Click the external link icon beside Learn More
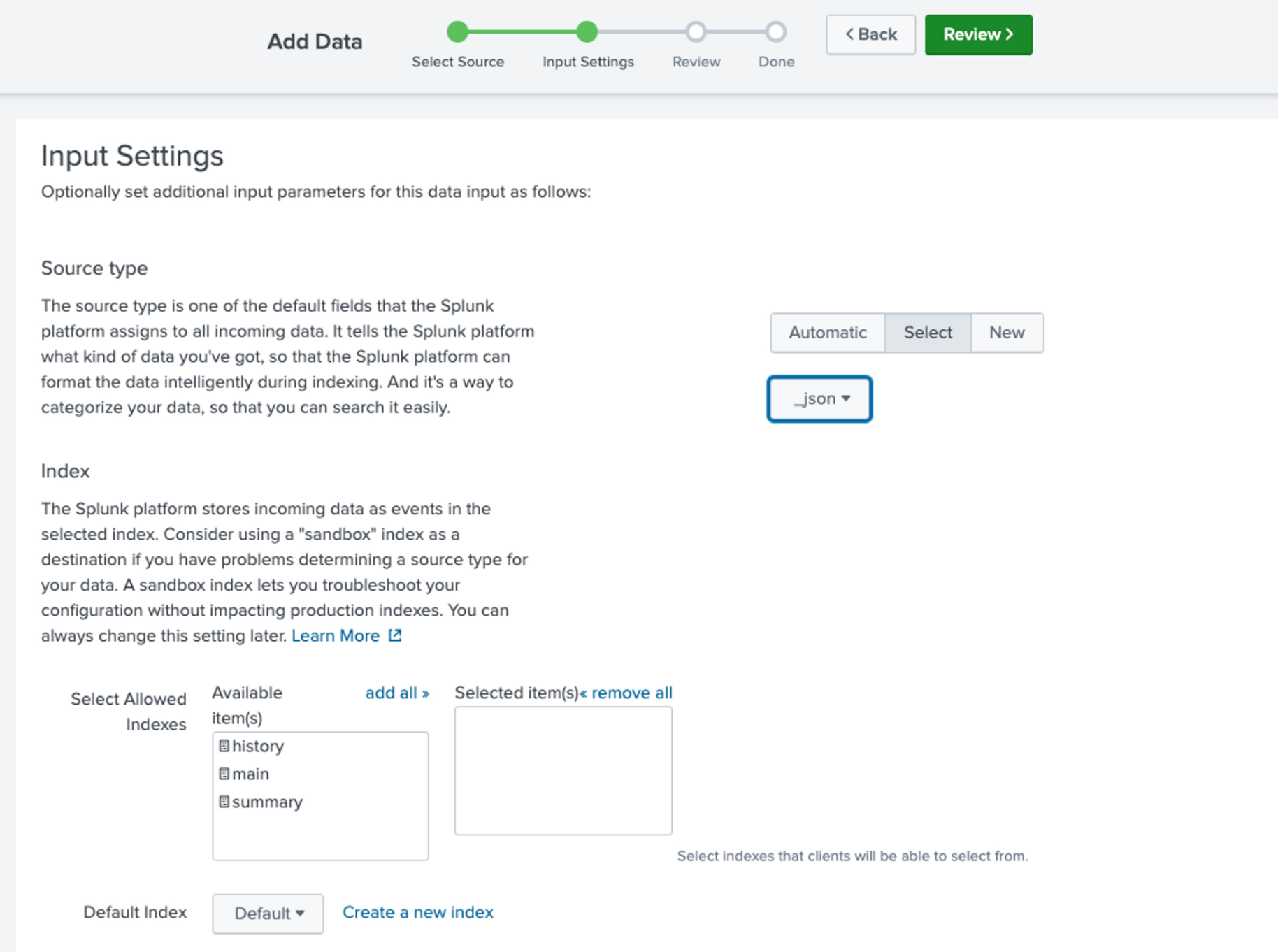1278x952 pixels. tap(395, 635)
